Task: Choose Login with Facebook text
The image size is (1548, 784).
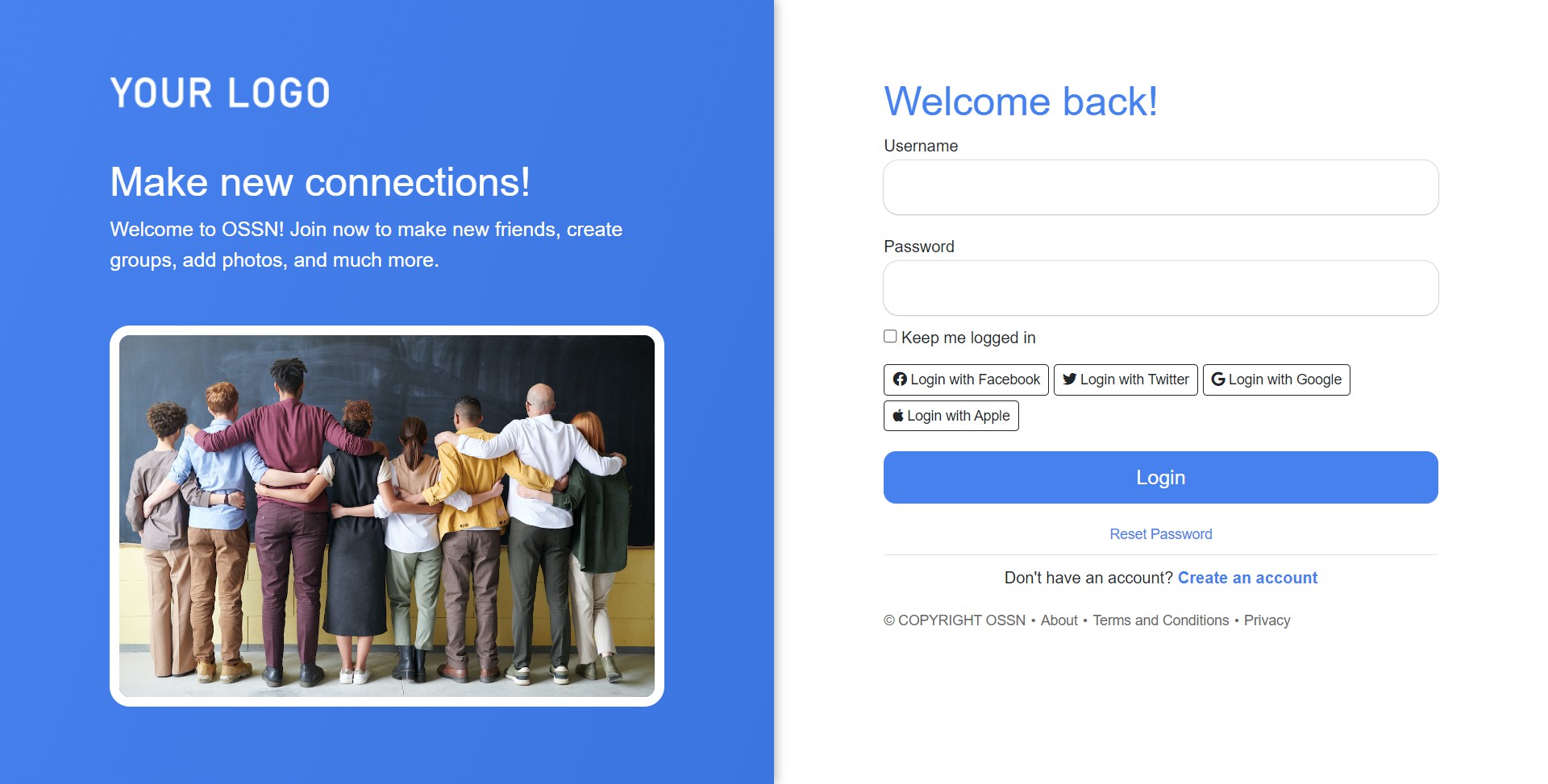Action: click(x=976, y=380)
